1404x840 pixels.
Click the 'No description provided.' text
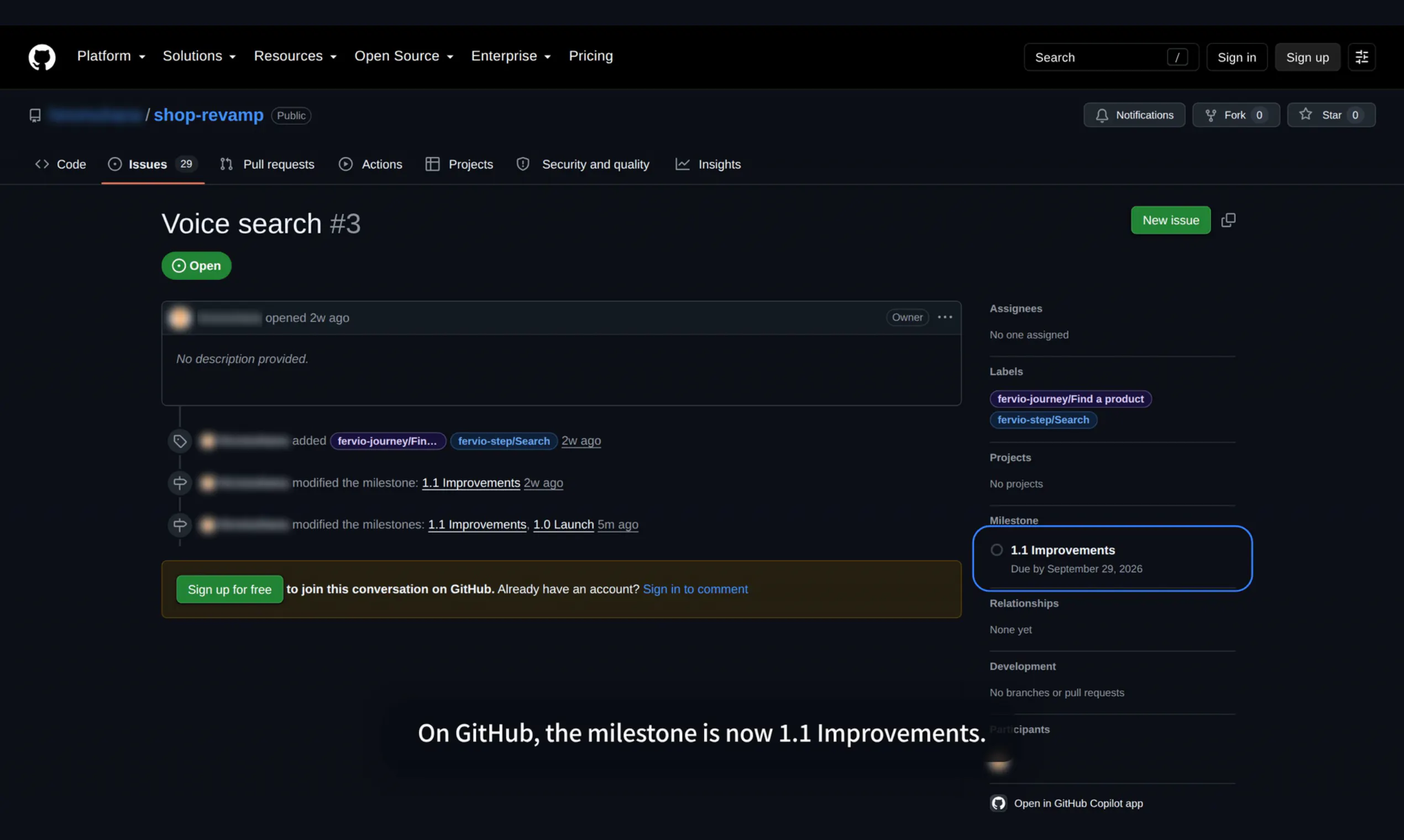pos(242,359)
